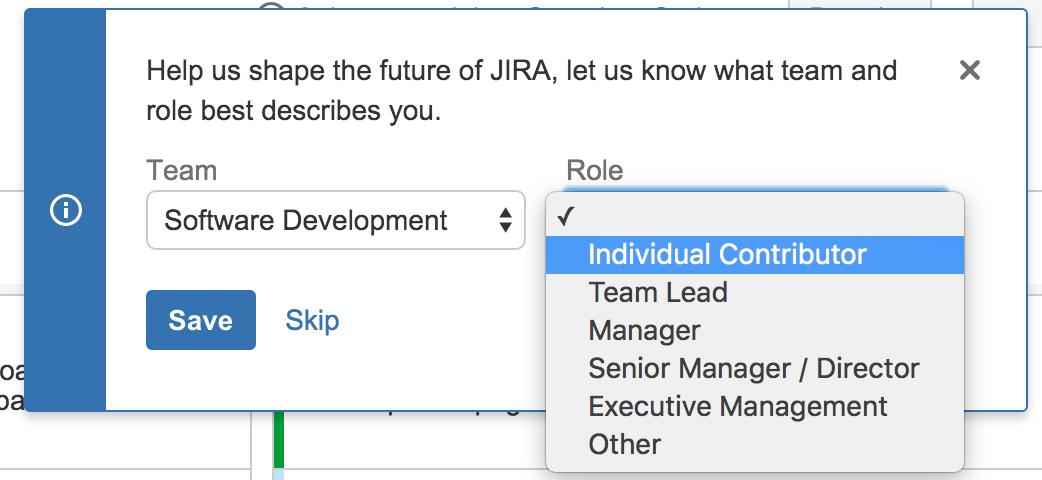Click the Team field label
The height and width of the screenshot is (480, 1042).
pos(181,170)
